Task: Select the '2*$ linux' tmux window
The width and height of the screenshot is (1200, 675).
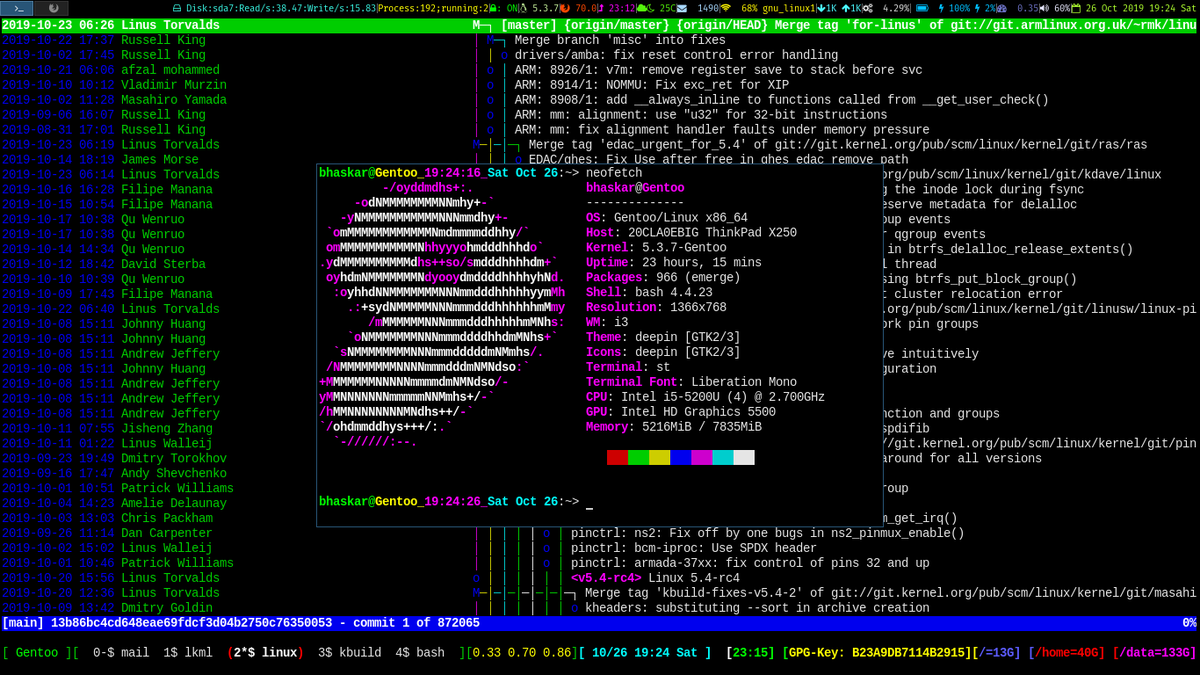Action: [265, 653]
